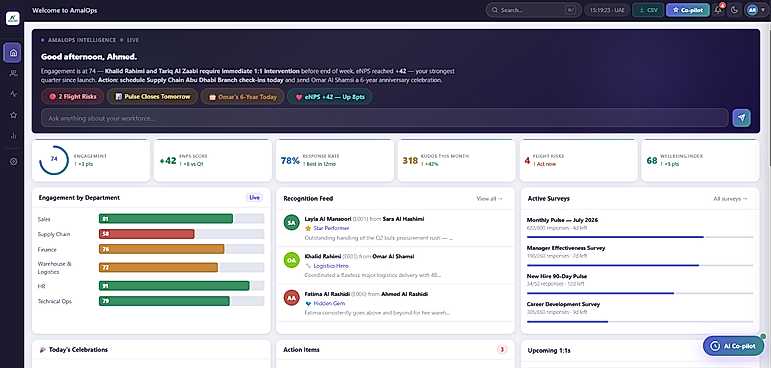This screenshot has height=368, width=771.
Task: Open All surveys link
Action: click(731, 199)
